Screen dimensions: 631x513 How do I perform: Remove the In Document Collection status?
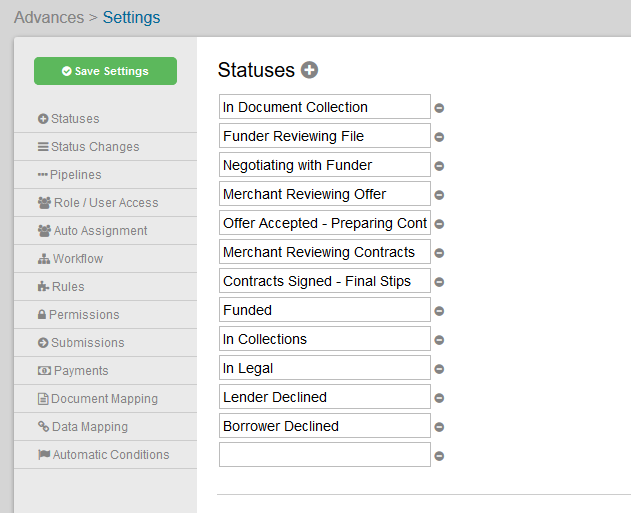point(439,108)
